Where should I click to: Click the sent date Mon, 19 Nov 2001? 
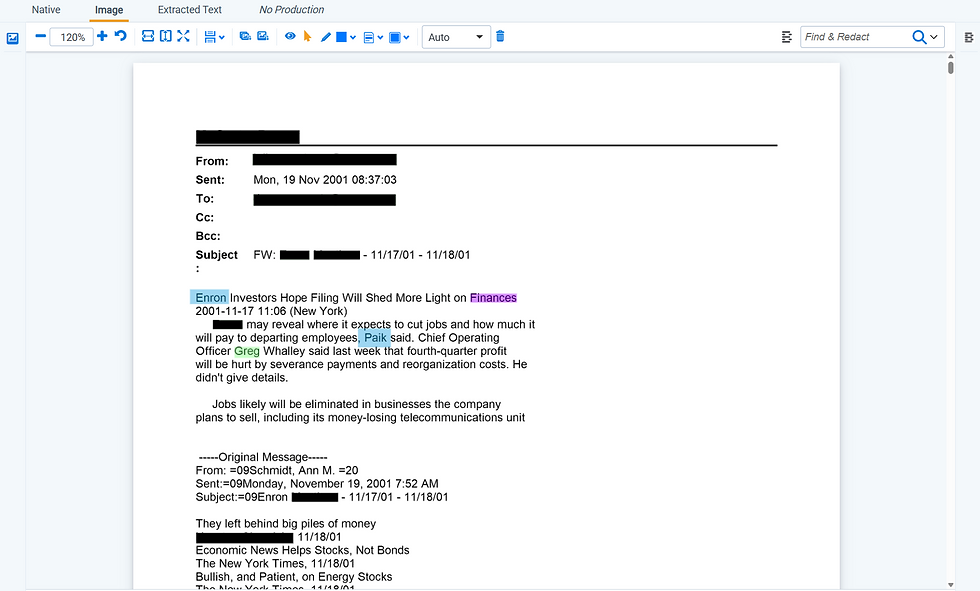click(324, 180)
